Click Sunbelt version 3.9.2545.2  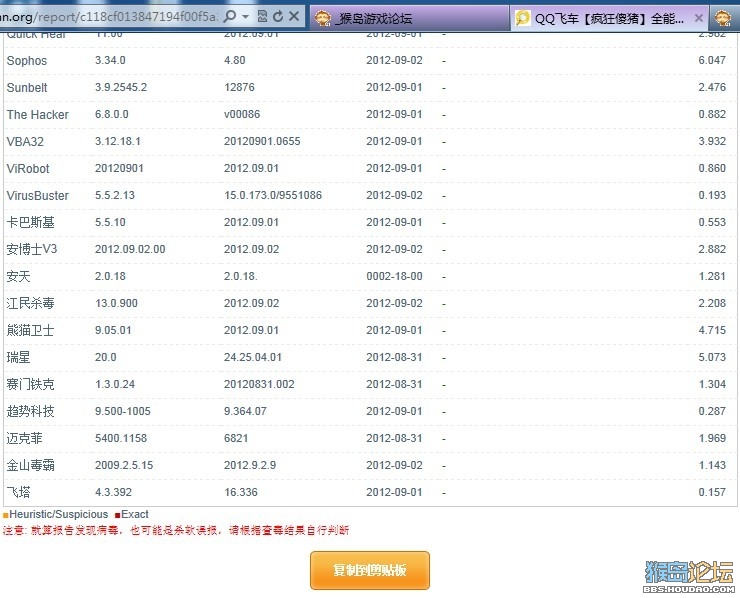pyautogui.click(x=121, y=87)
